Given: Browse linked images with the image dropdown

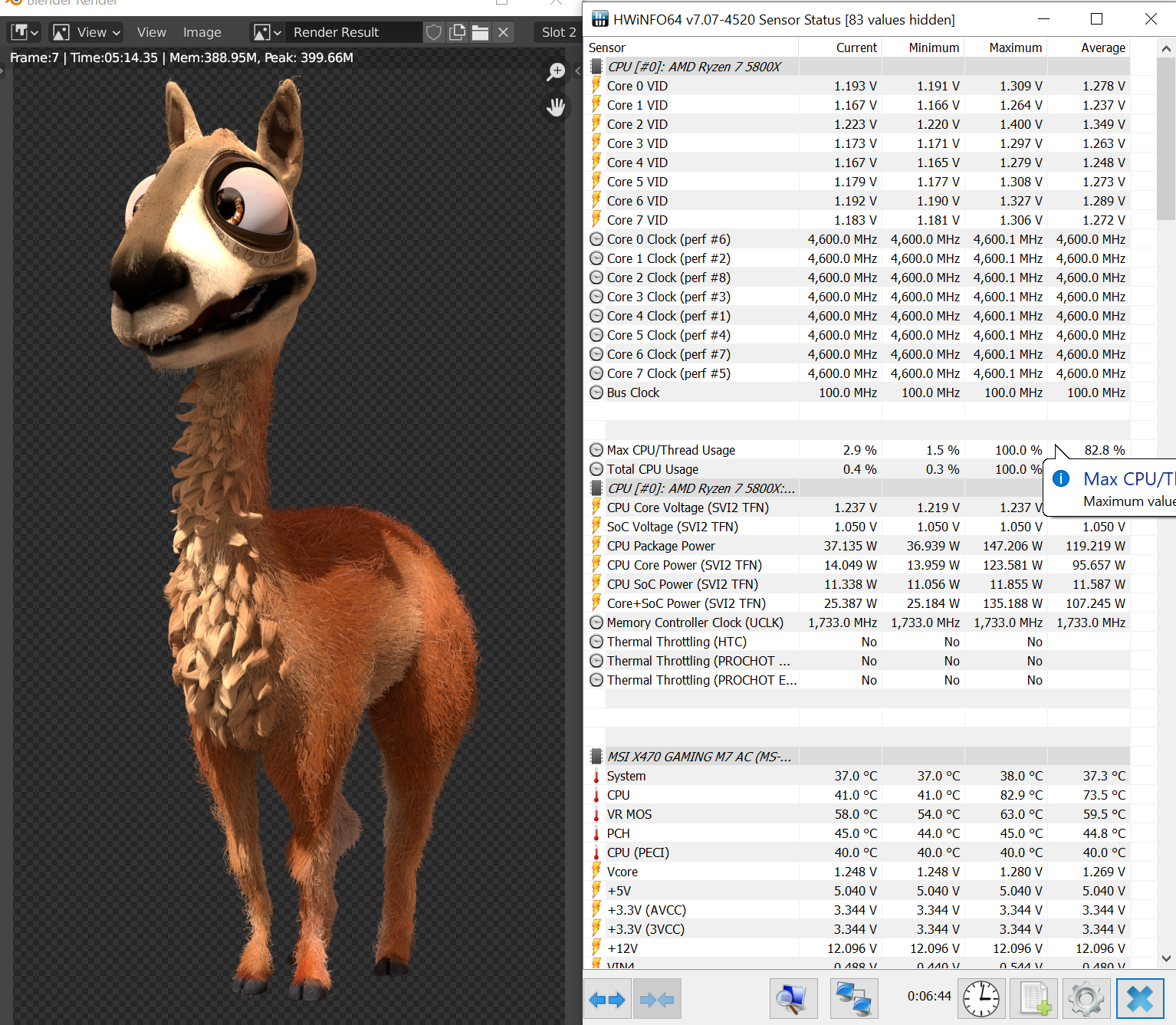Looking at the screenshot, I should 268,32.
